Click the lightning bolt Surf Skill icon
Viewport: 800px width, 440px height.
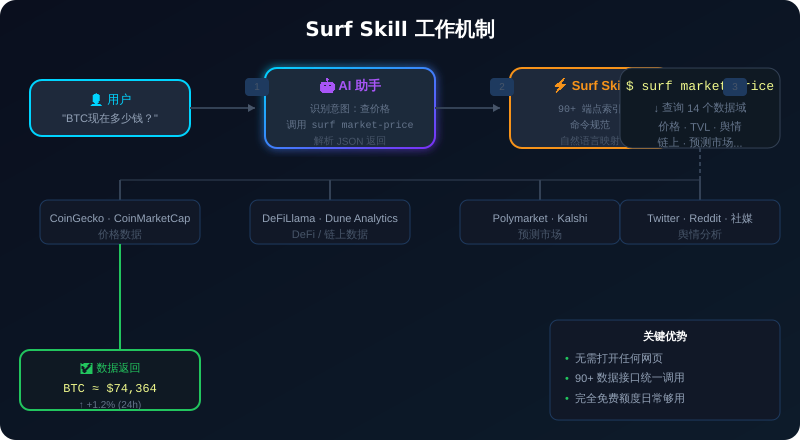point(560,85)
